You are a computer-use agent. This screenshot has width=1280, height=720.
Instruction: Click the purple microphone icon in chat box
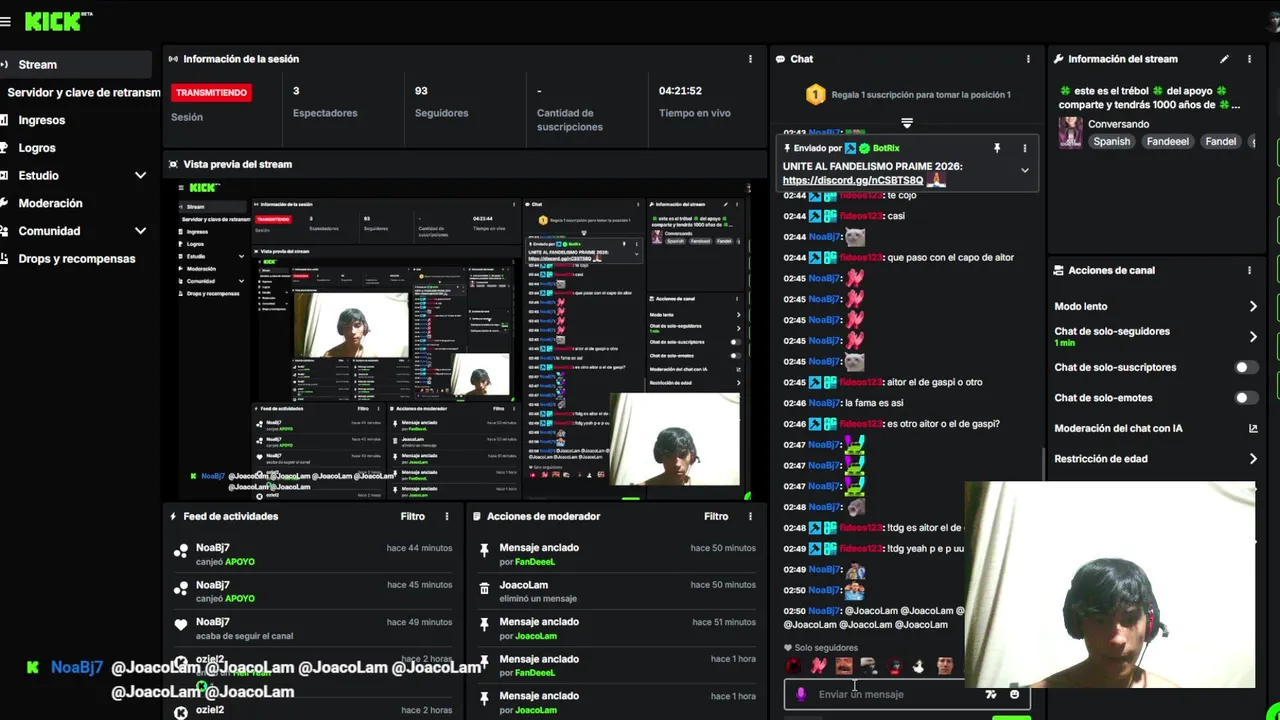click(x=801, y=694)
